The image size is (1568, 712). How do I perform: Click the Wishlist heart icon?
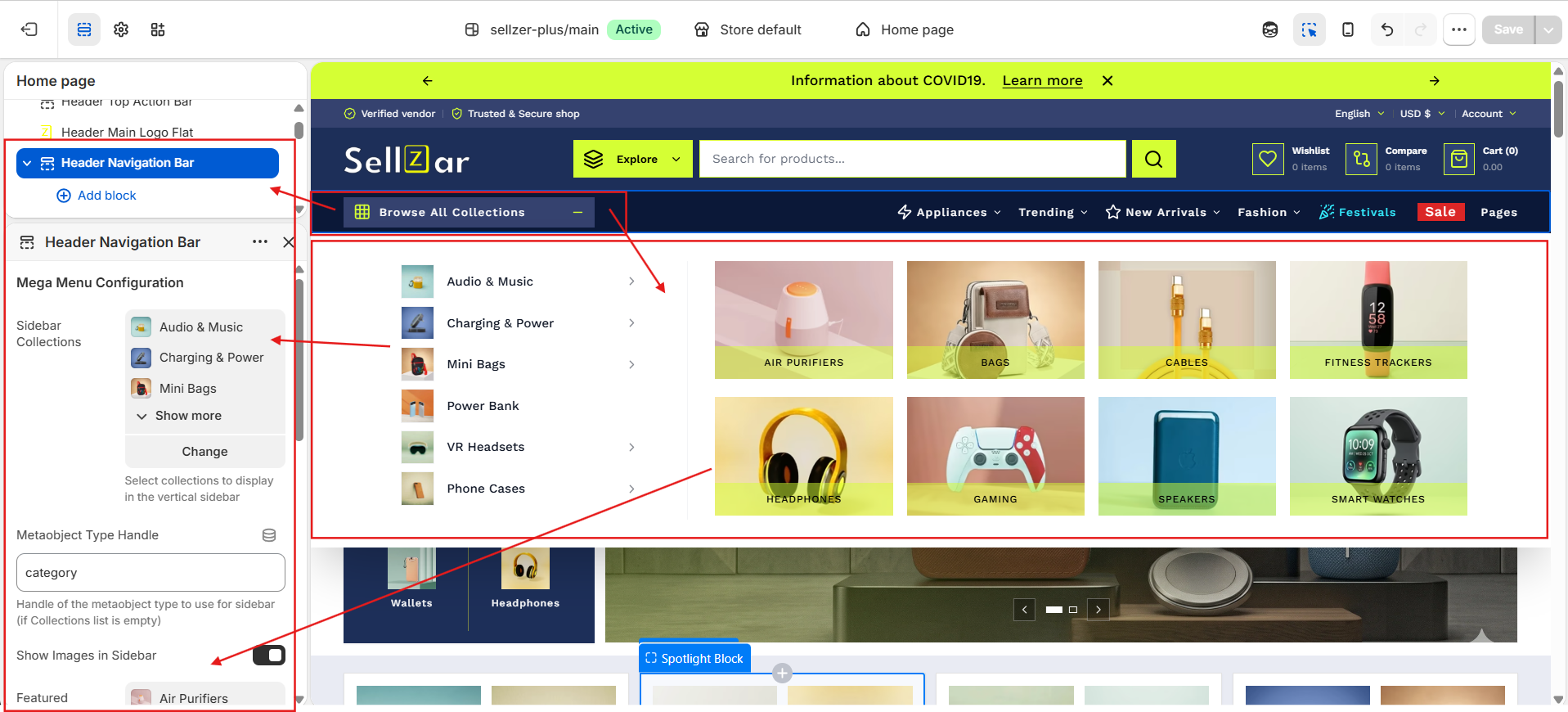1268,159
